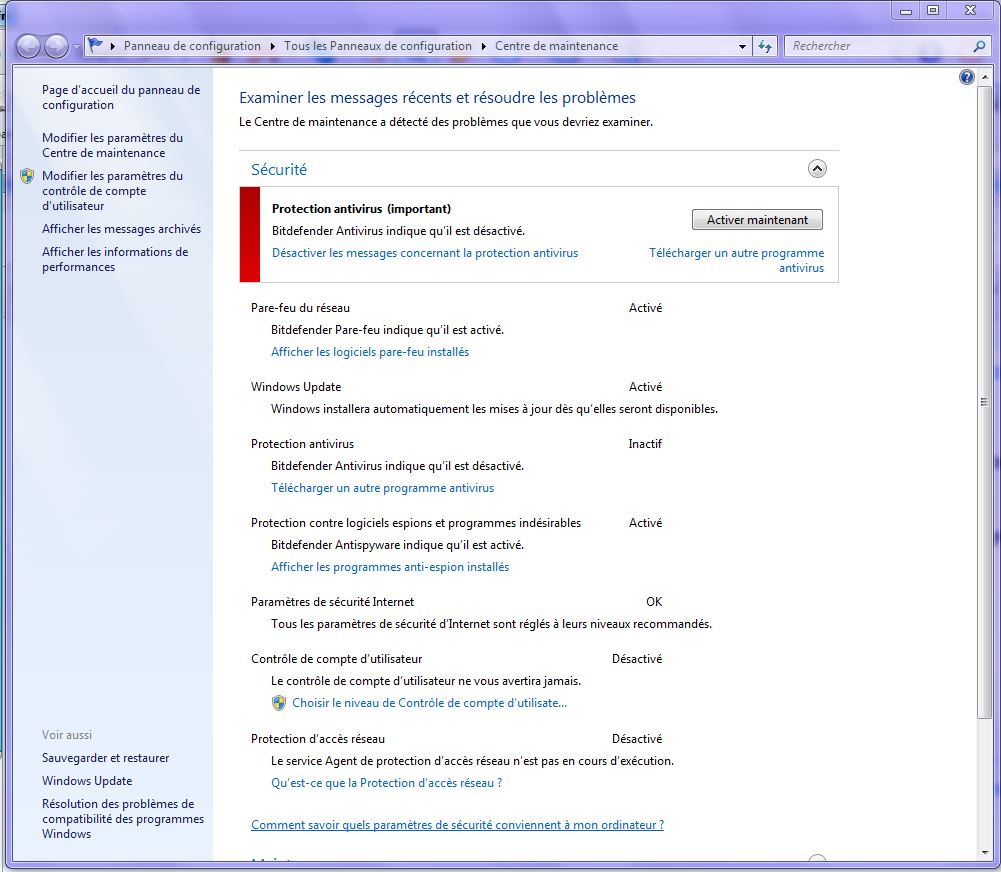The width and height of the screenshot is (1001, 872).
Task: Click the refresh button in address bar
Action: [x=765, y=46]
